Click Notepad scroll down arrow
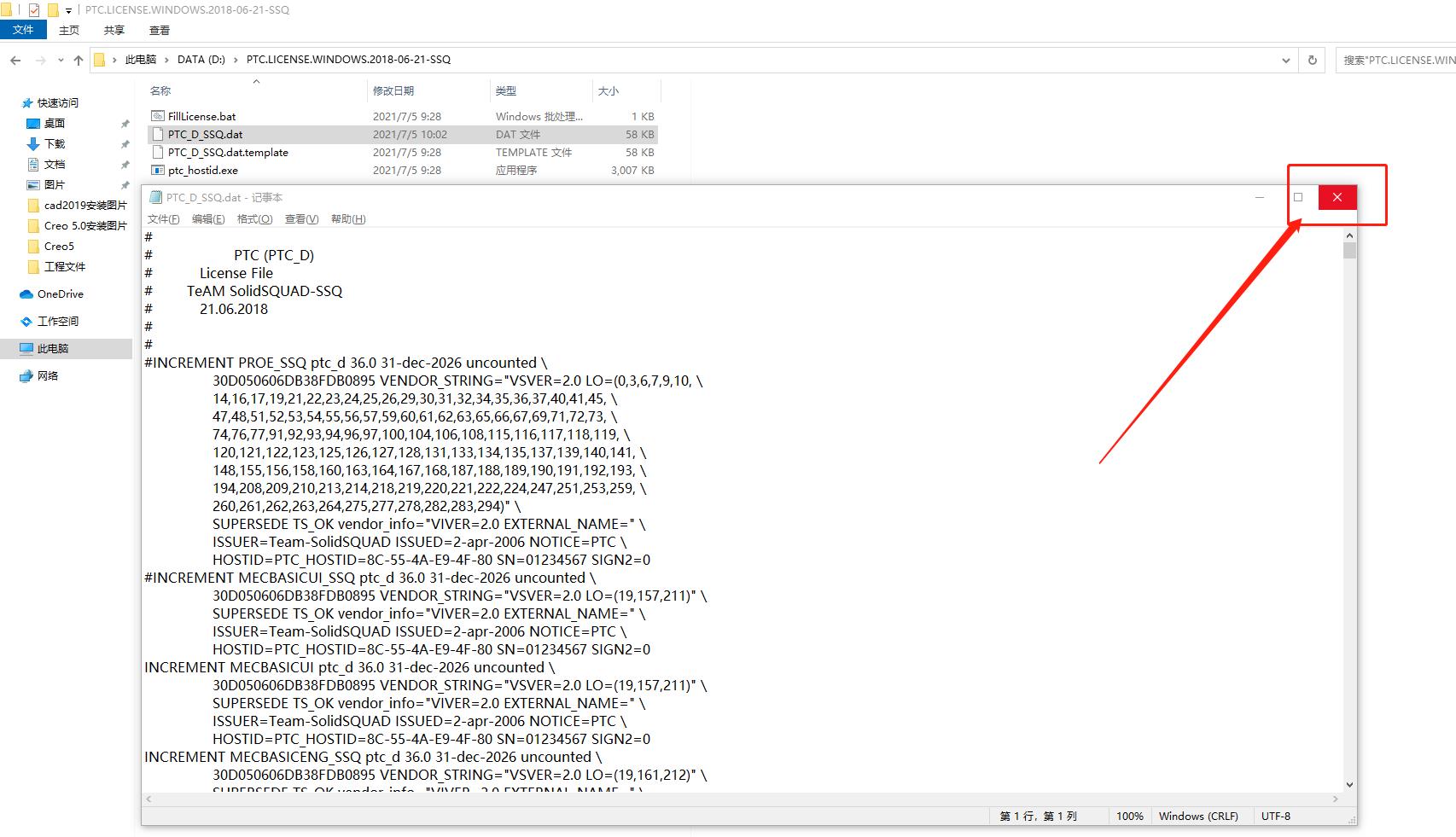 pyautogui.click(x=1349, y=785)
